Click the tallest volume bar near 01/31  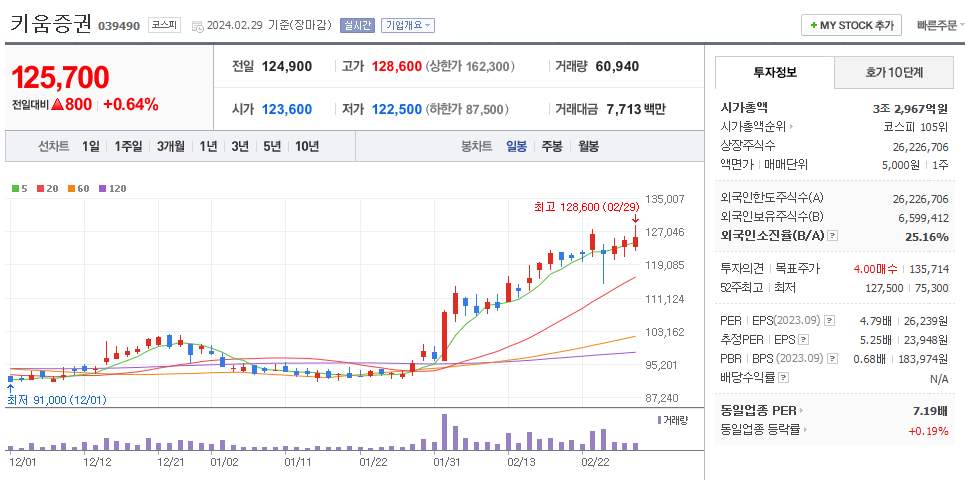click(x=444, y=432)
